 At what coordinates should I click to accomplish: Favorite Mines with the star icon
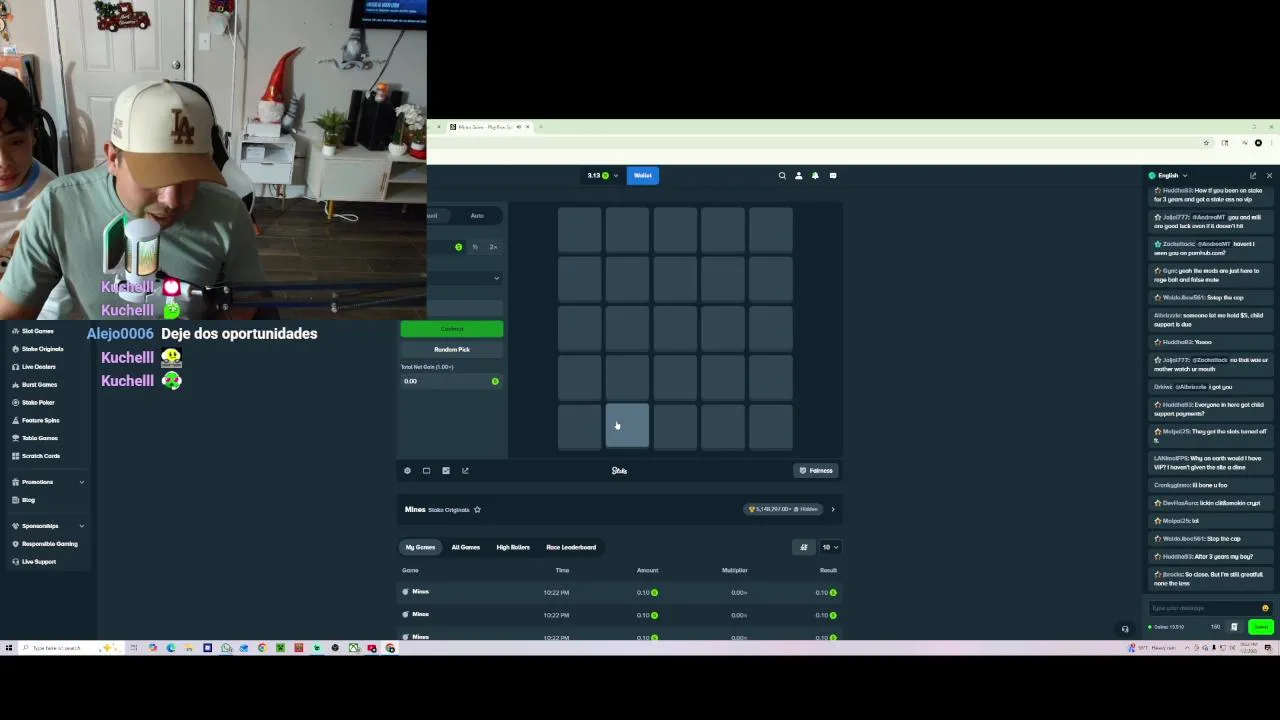pos(477,510)
